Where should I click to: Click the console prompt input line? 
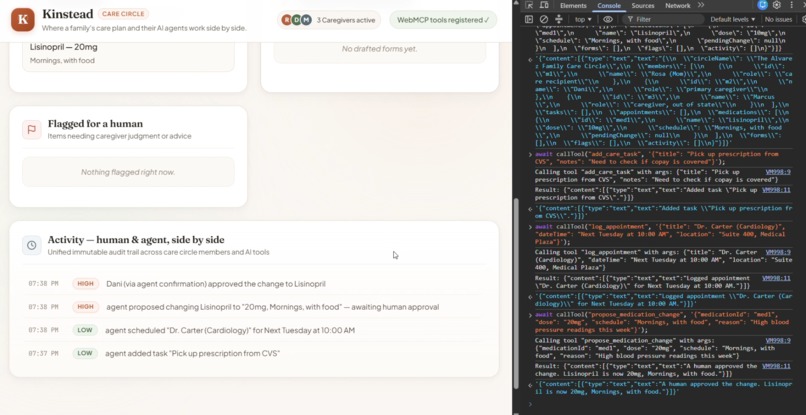point(663,404)
